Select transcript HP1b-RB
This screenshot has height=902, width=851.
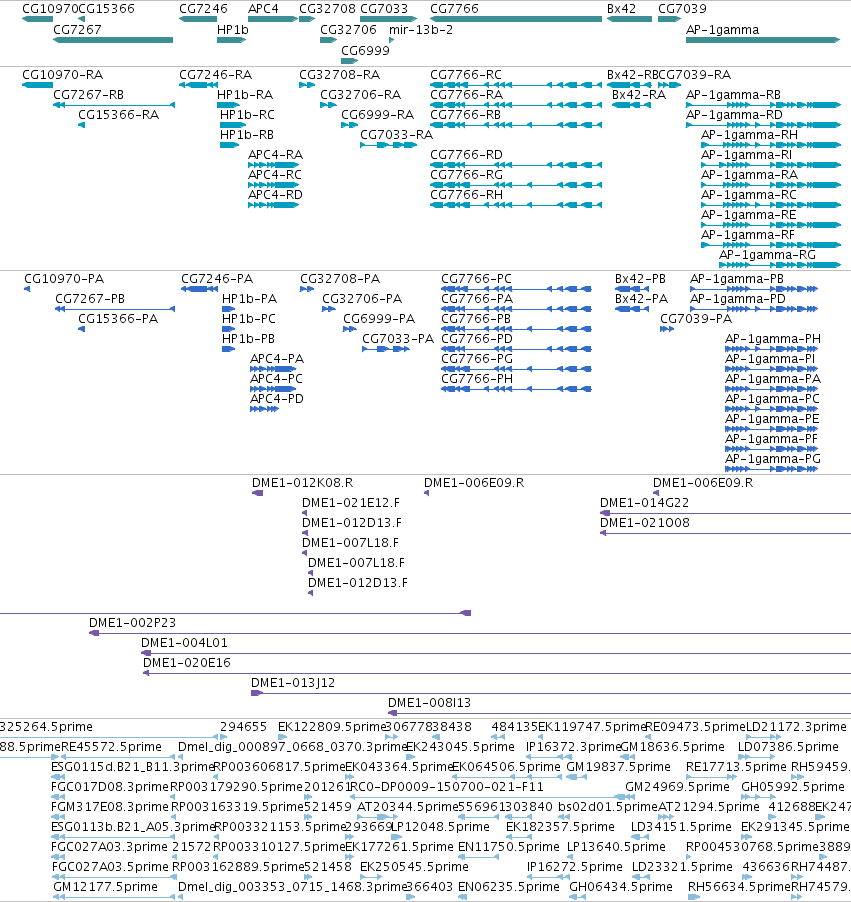coord(247,135)
